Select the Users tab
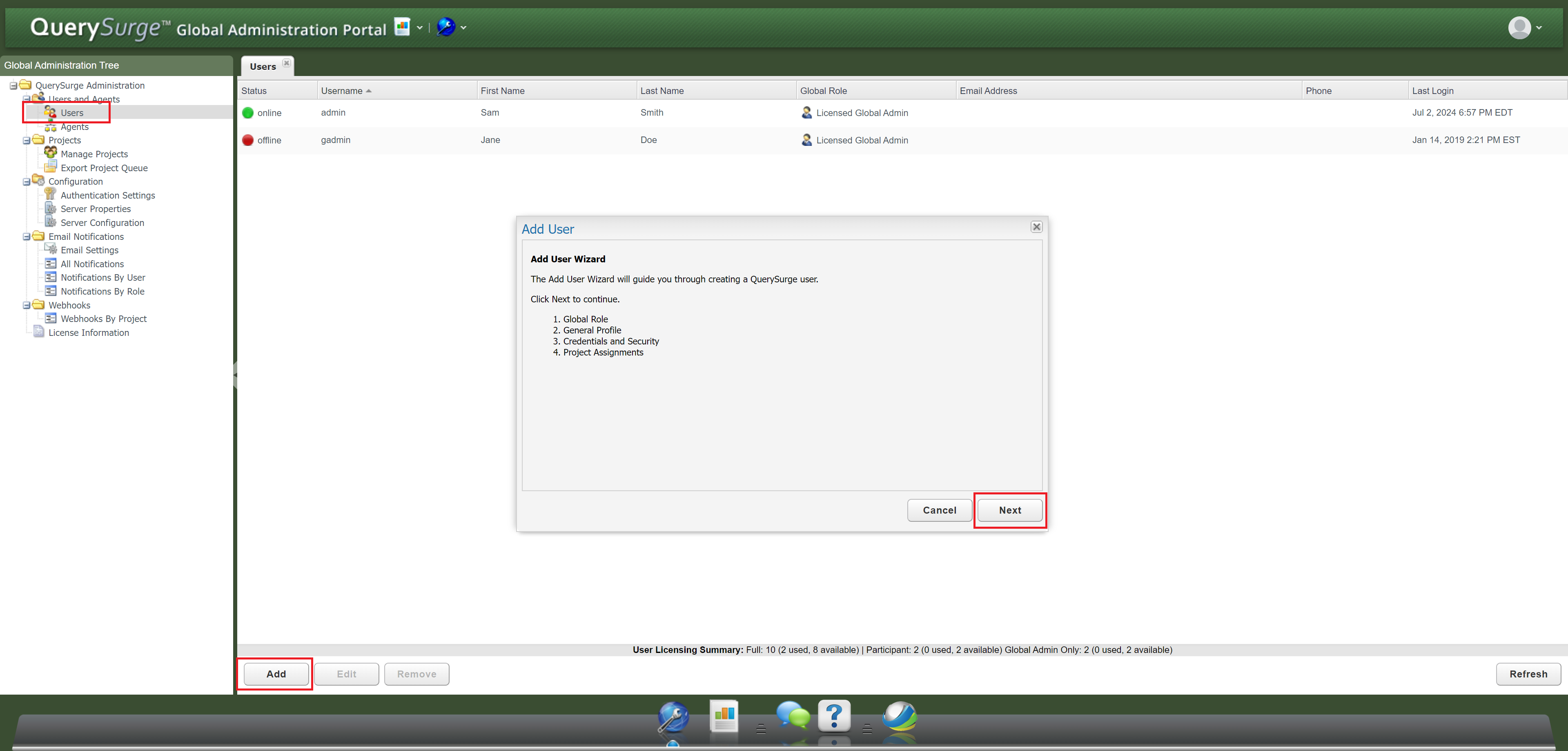Image resolution: width=1568 pixels, height=751 pixels. pyautogui.click(x=263, y=66)
